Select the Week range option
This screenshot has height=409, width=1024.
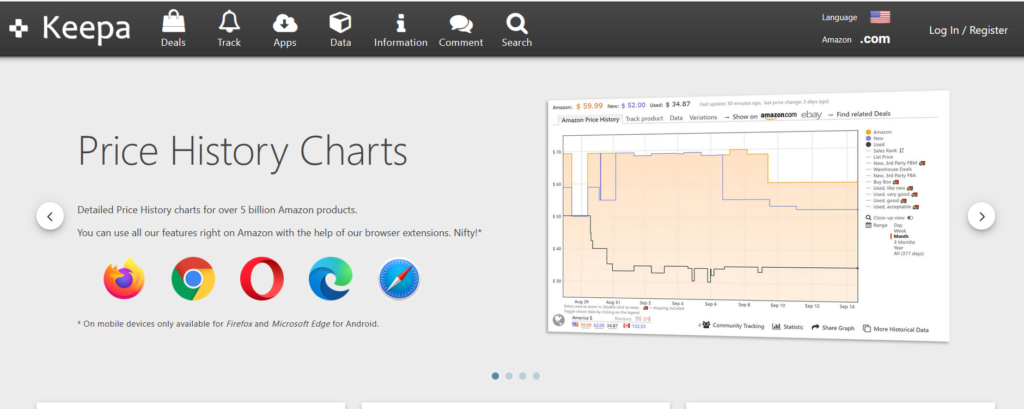[900, 231]
